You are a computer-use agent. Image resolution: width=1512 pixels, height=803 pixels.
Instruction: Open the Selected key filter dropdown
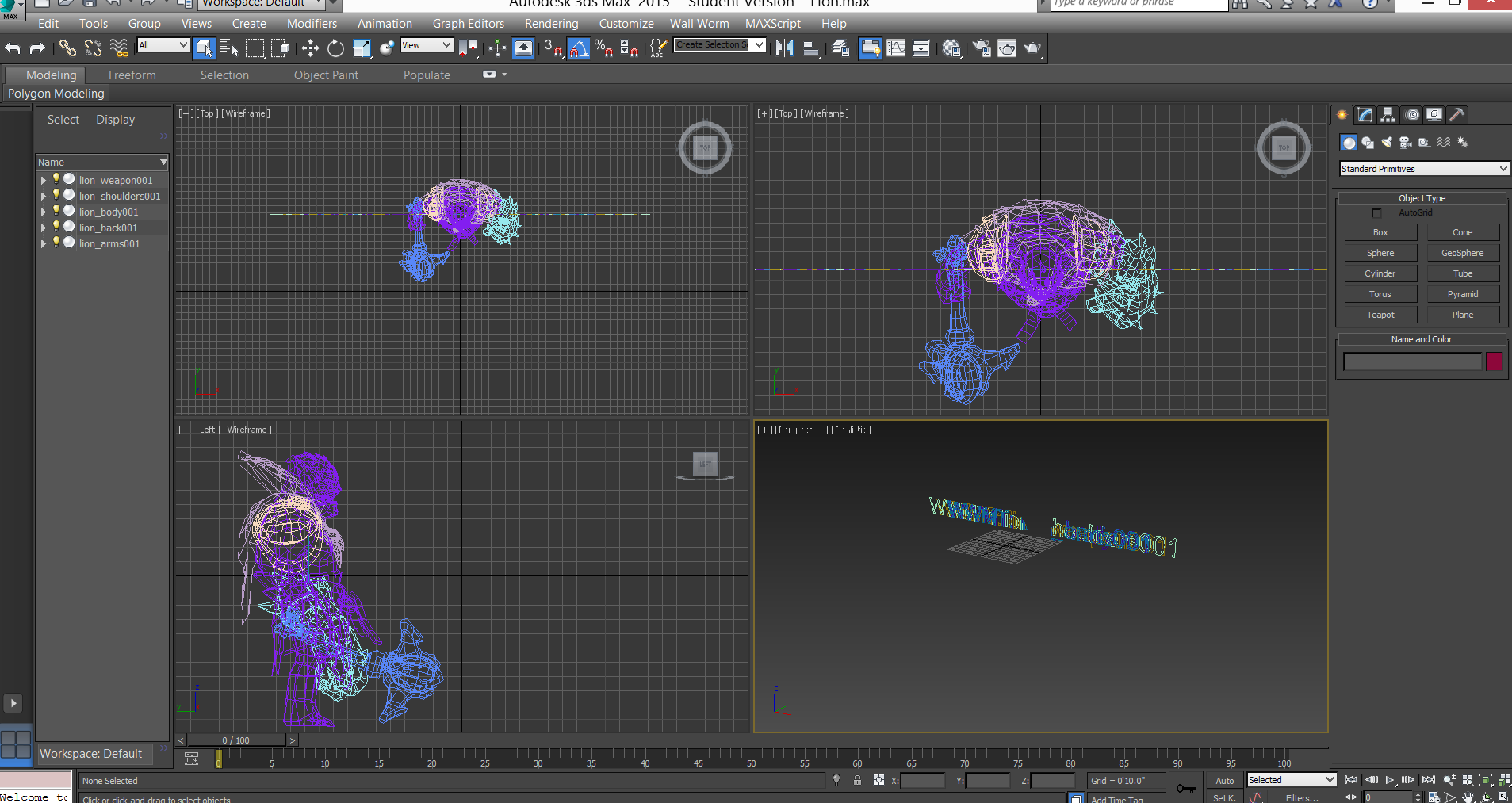click(1290, 780)
